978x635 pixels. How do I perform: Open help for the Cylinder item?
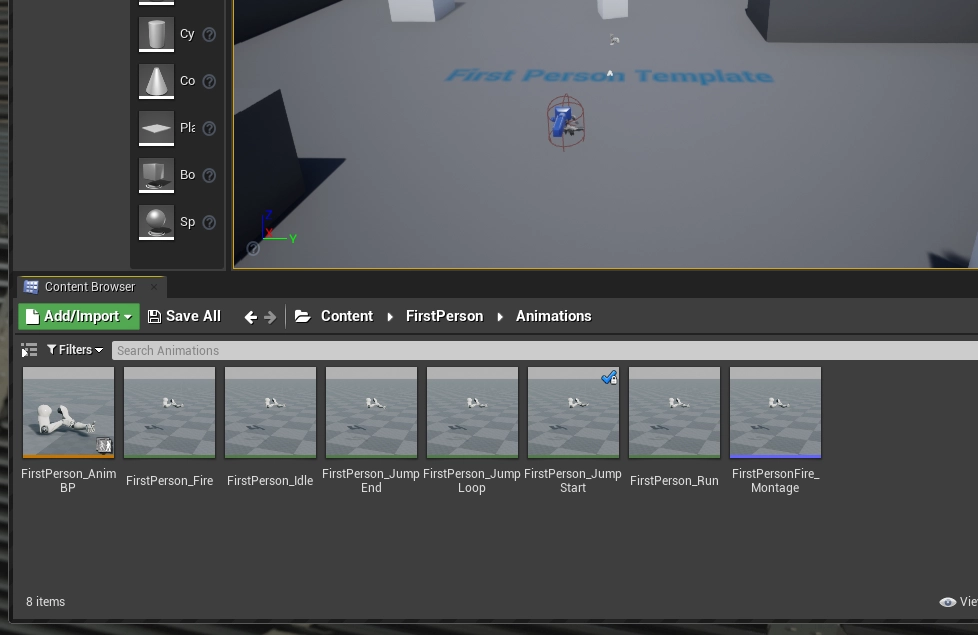point(210,34)
